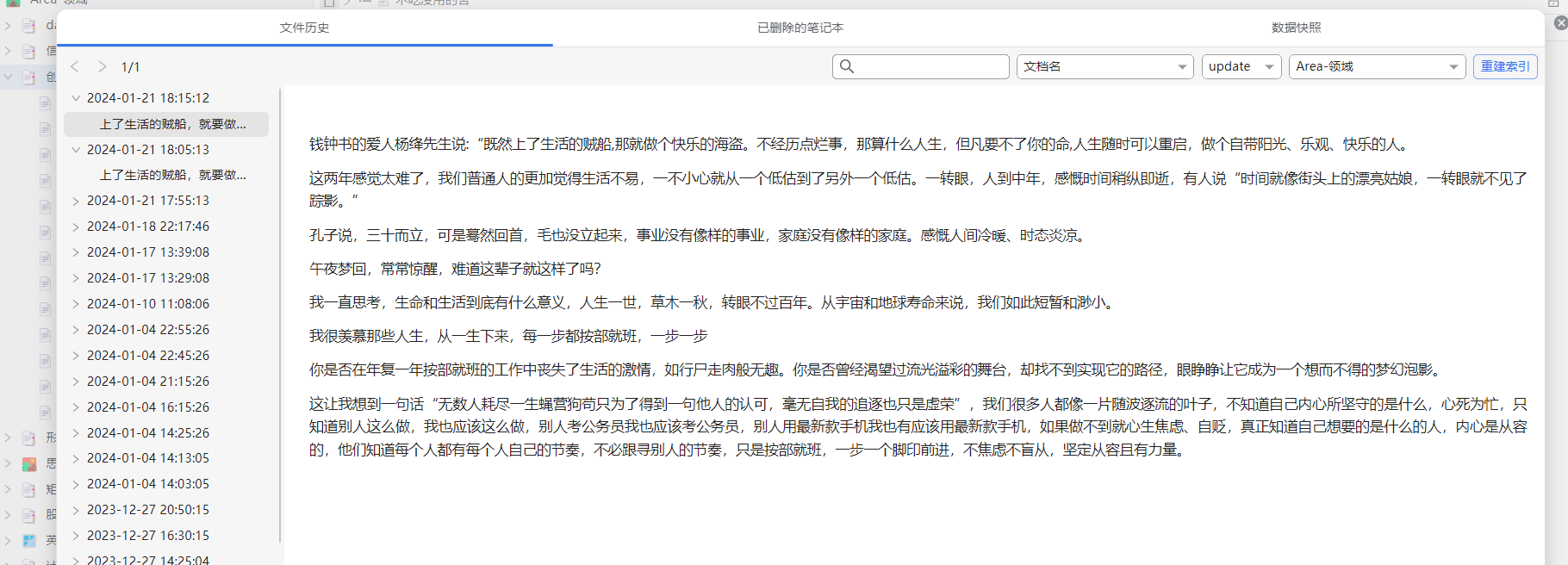
Task: Click the 1/1 page indicator
Action: coord(130,66)
